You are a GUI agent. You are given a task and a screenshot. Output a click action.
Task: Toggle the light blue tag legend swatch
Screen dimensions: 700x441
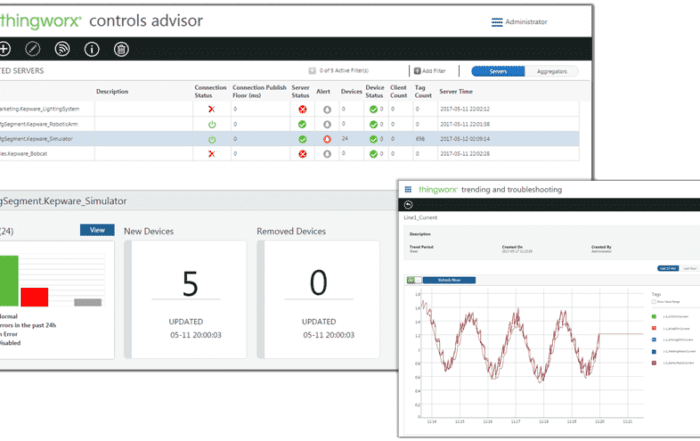(x=654, y=340)
